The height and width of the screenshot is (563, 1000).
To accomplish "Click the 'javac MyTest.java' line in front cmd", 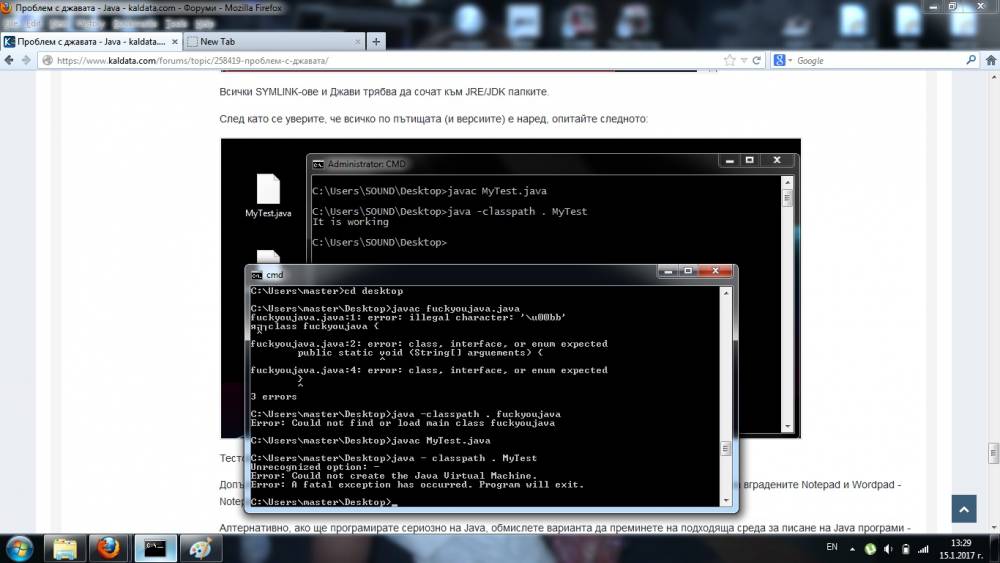I will [x=371, y=441].
